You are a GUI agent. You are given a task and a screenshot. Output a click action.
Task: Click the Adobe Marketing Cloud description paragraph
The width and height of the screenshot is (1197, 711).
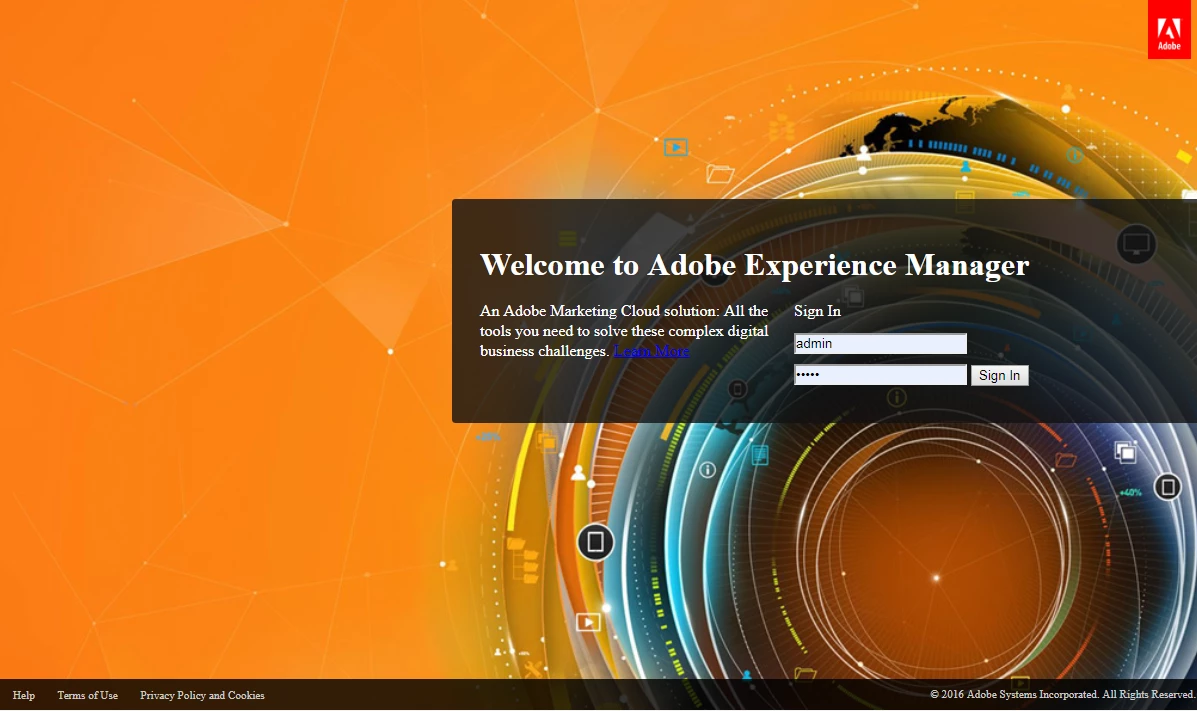624,331
